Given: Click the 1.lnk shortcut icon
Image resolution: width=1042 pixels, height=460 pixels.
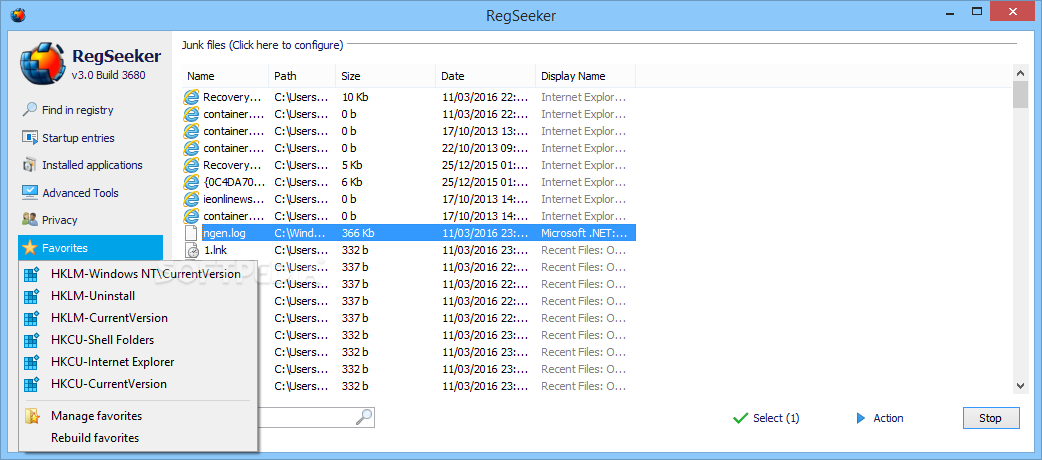Looking at the screenshot, I should pyautogui.click(x=191, y=250).
